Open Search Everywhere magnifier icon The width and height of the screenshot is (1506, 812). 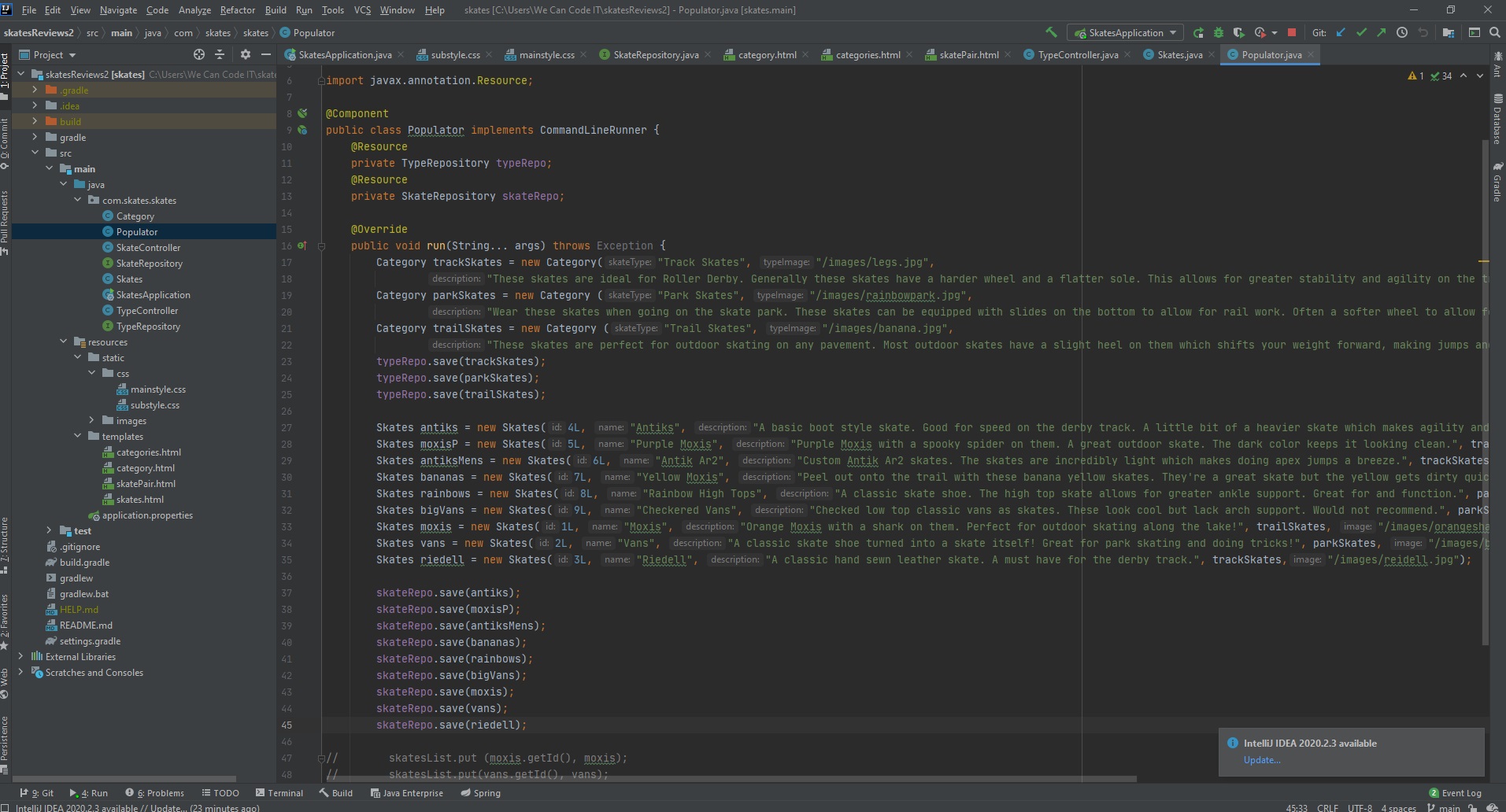[1495, 32]
